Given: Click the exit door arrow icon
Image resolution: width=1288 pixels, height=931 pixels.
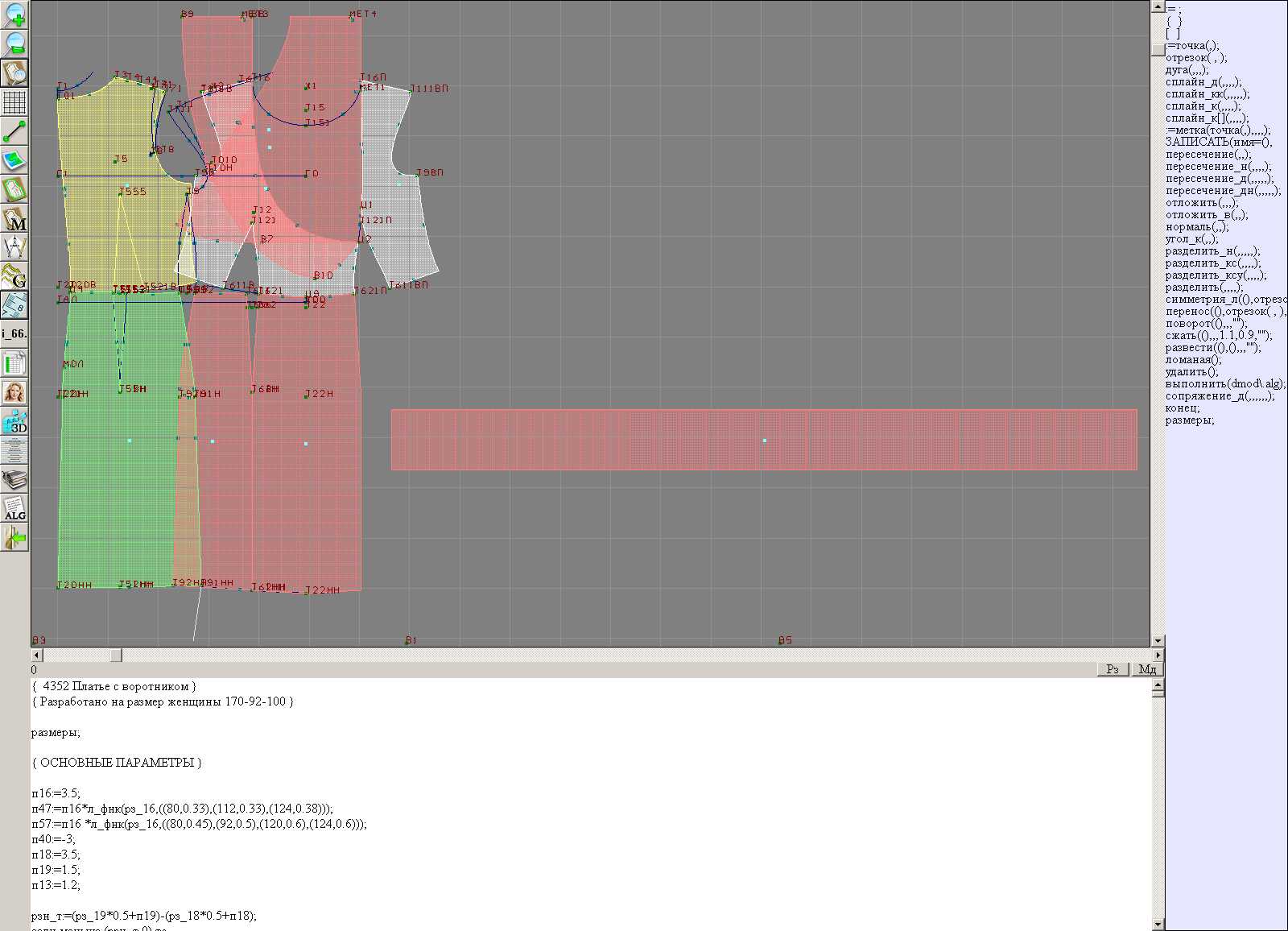Looking at the screenshot, I should (x=14, y=537).
